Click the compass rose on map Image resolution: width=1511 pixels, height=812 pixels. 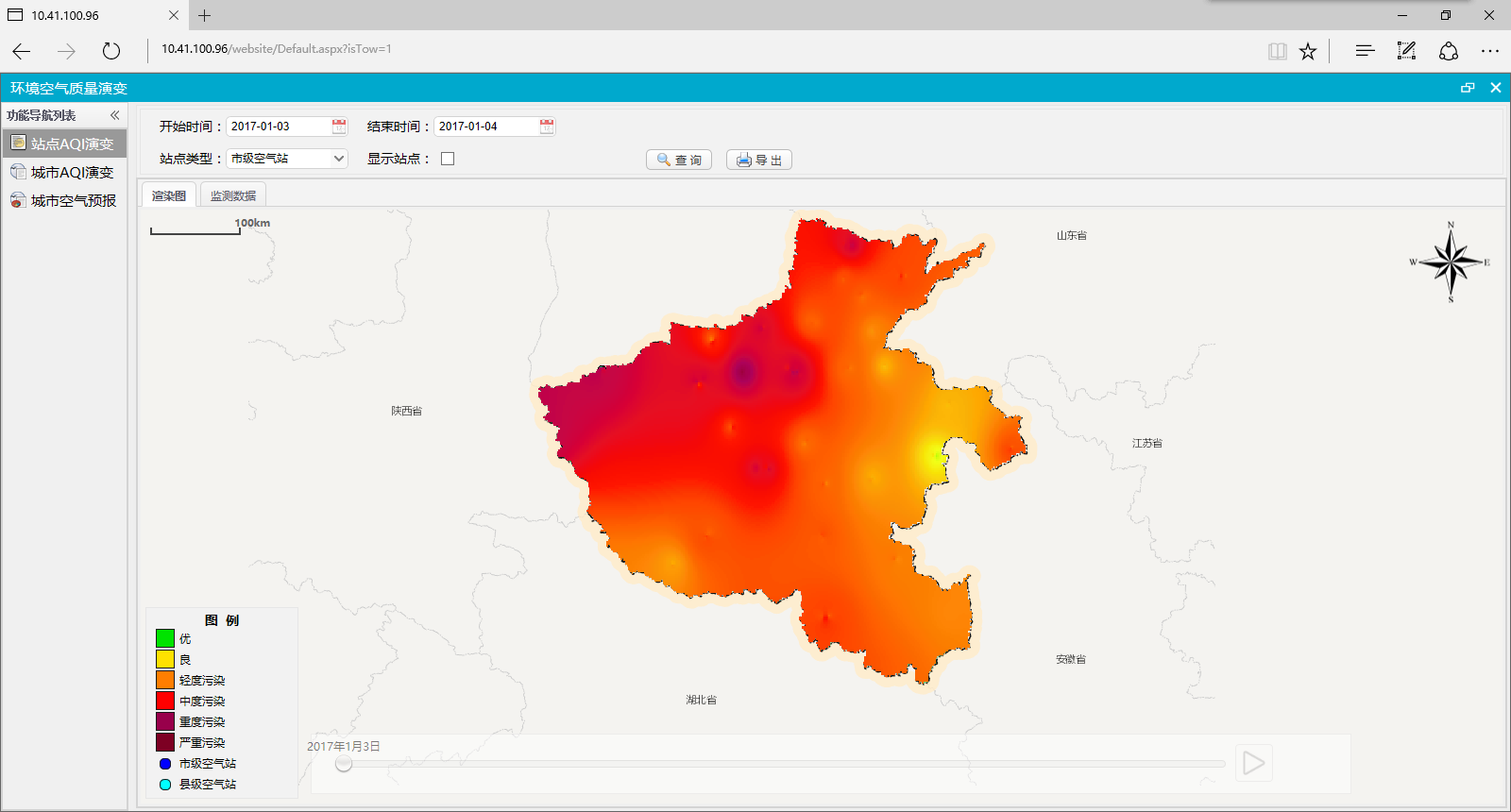1451,262
